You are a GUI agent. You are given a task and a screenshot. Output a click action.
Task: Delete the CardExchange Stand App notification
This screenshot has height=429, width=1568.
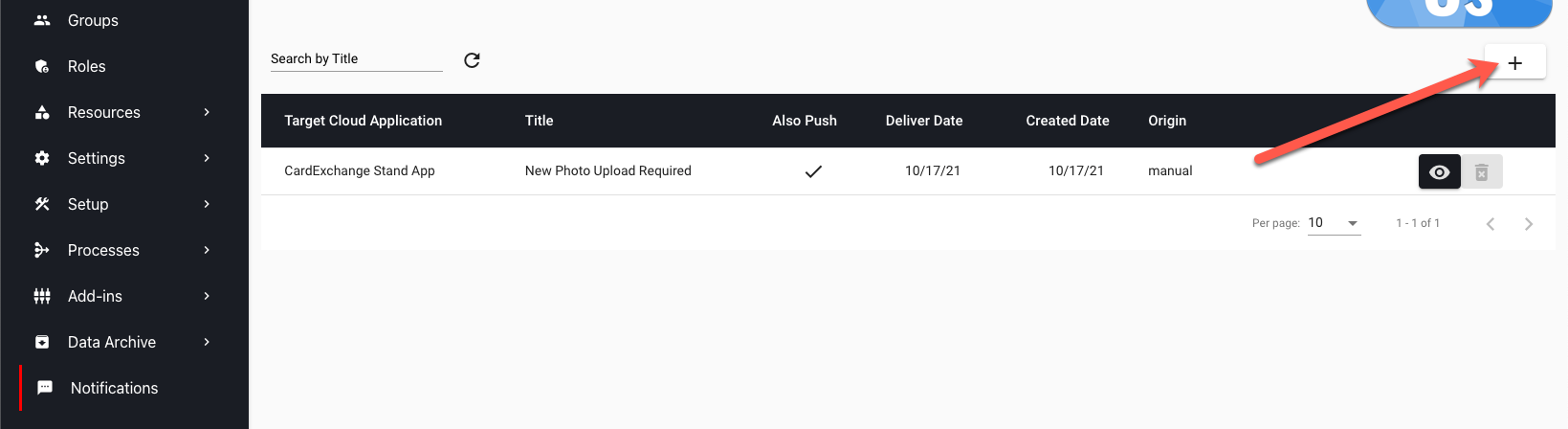coord(1481,172)
